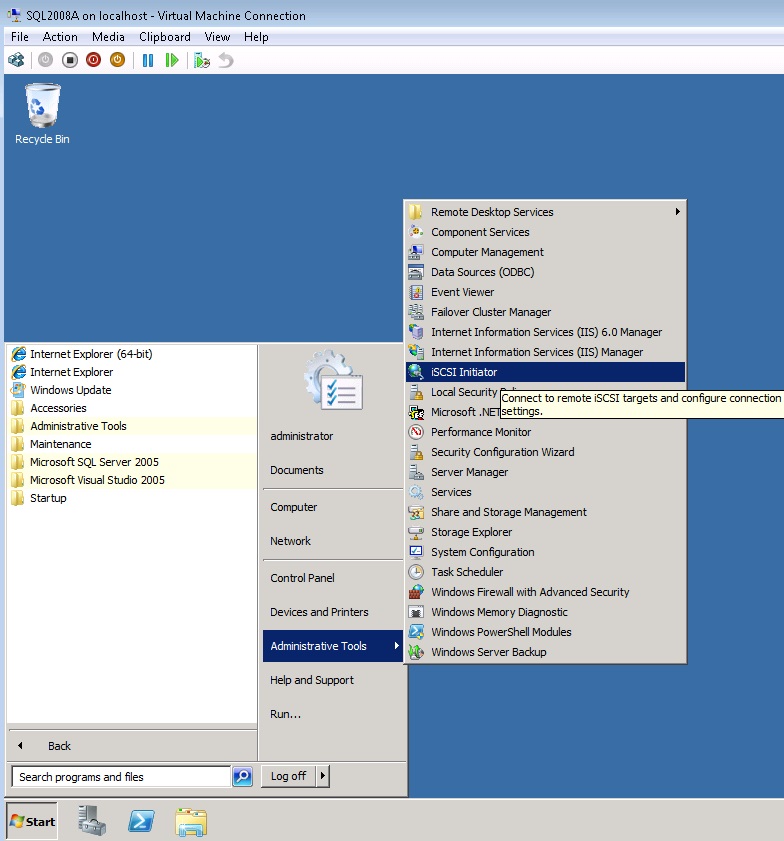Open the Action menu

coord(60,37)
